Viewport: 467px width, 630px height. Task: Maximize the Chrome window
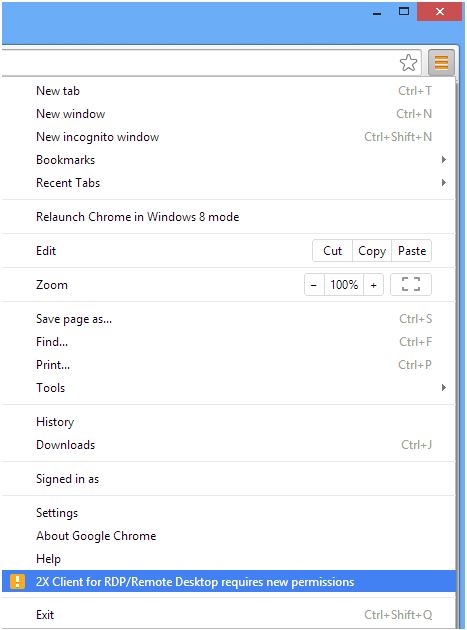tap(404, 11)
